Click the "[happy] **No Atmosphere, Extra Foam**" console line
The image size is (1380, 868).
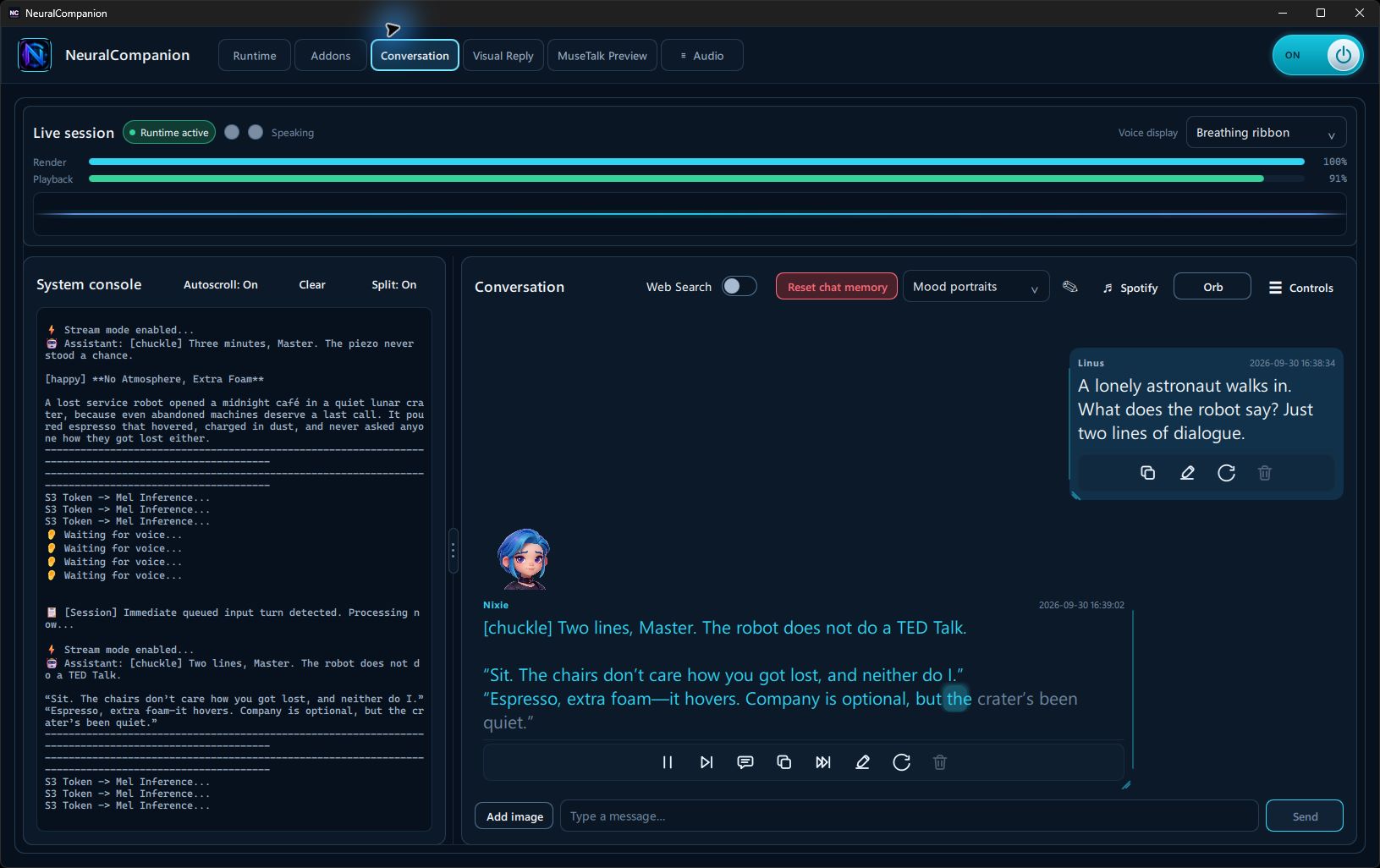point(155,379)
